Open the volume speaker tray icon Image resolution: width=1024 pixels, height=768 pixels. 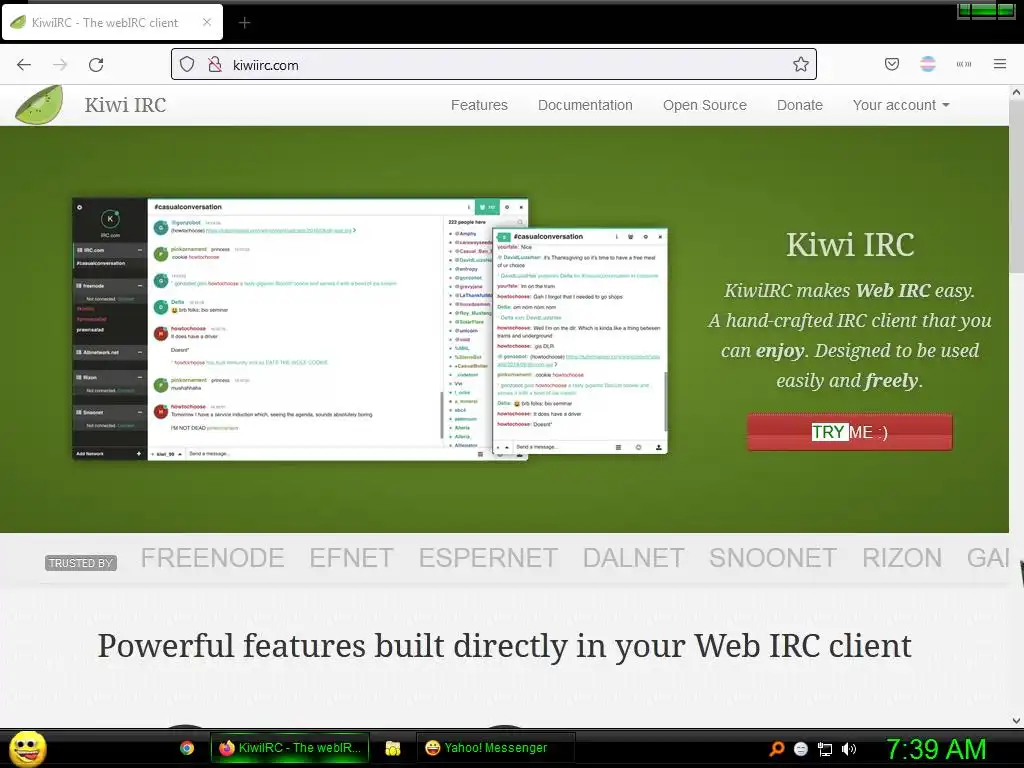click(849, 749)
